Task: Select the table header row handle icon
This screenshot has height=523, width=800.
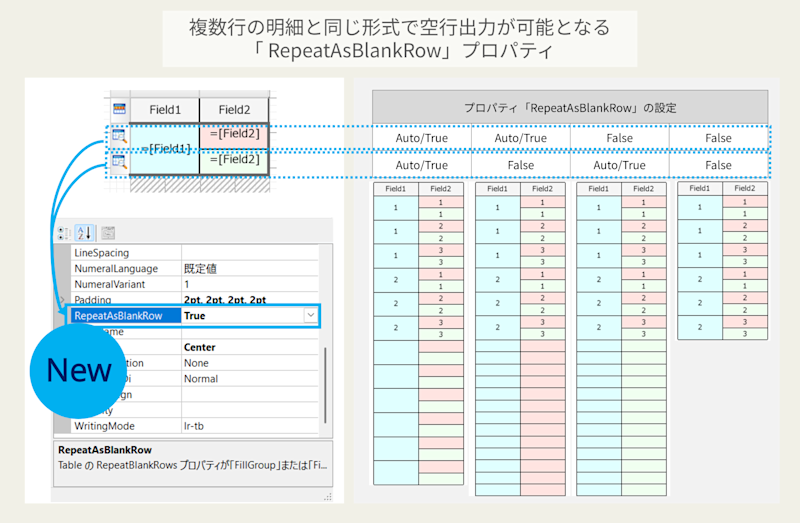Action: [x=119, y=109]
